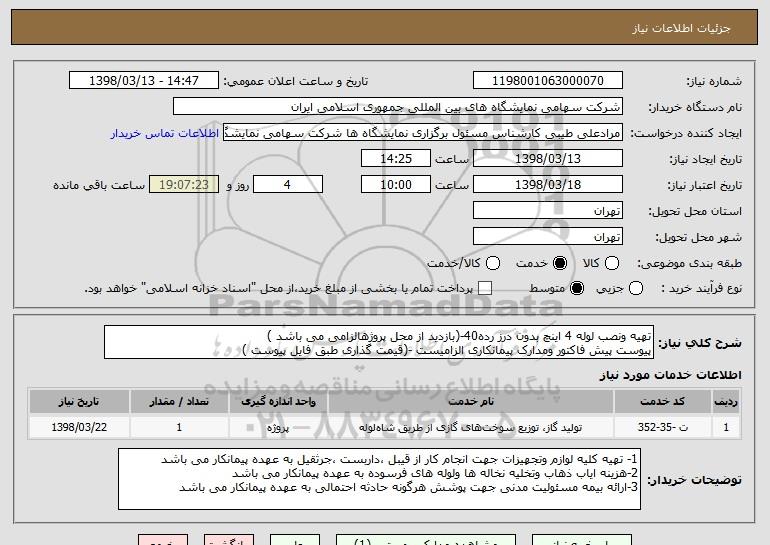The width and height of the screenshot is (770, 545).
Task: Click the ردیف column header
Action: click(726, 402)
